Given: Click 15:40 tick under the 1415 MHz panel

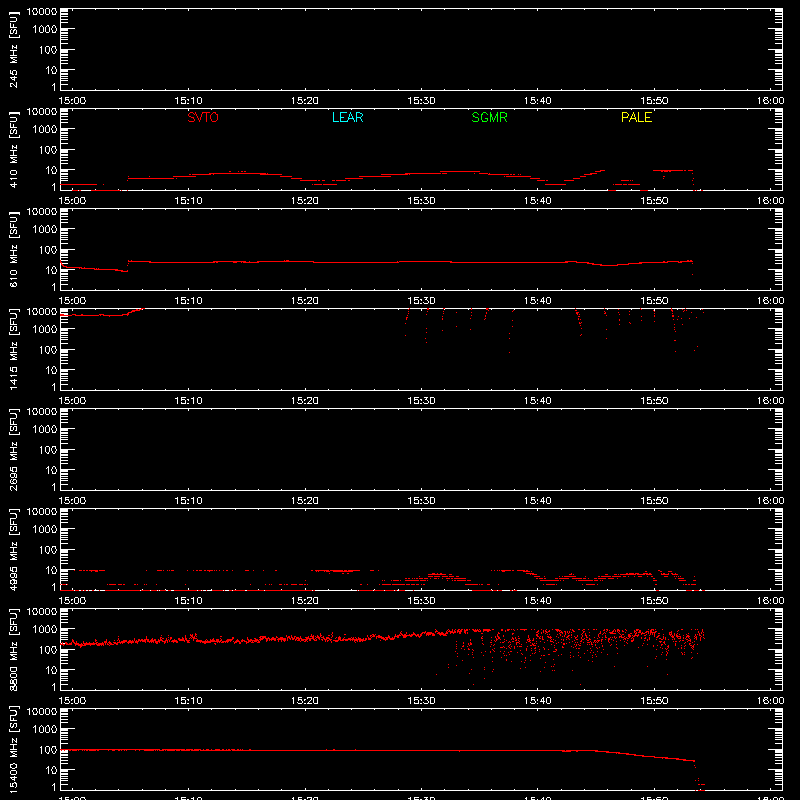Looking at the screenshot, I should (x=537, y=401).
